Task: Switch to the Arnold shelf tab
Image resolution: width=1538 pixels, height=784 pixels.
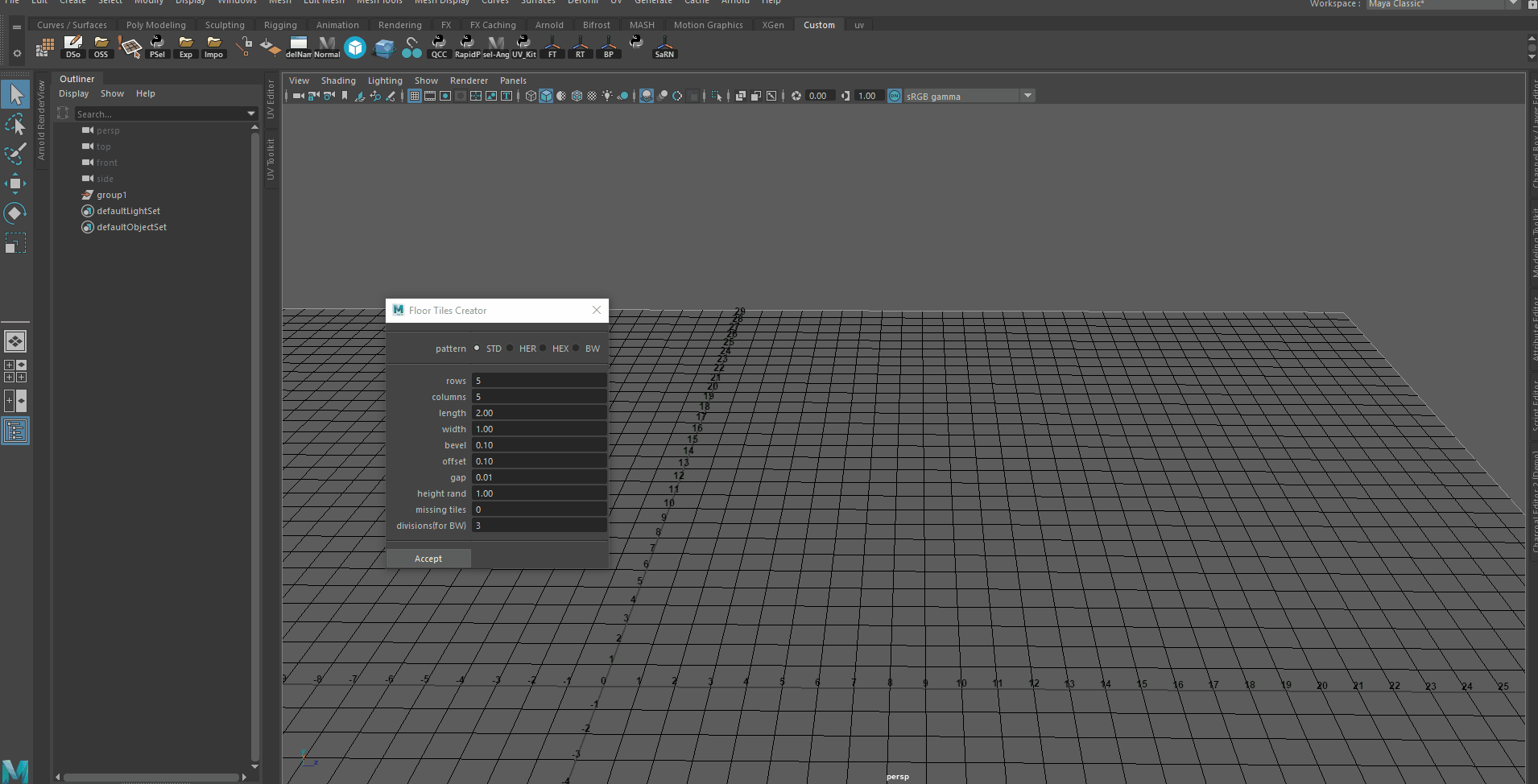Action: point(549,25)
